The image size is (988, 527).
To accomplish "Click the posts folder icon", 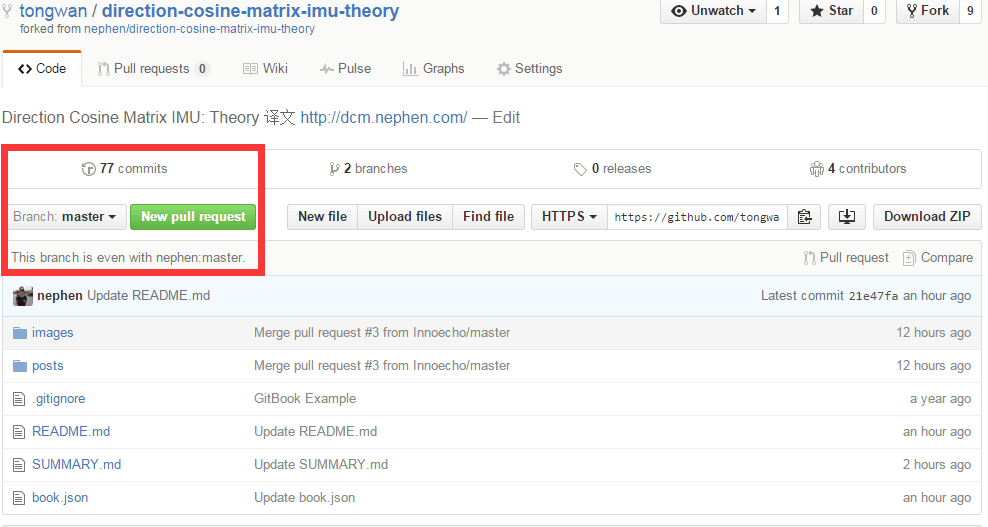I will (20, 366).
